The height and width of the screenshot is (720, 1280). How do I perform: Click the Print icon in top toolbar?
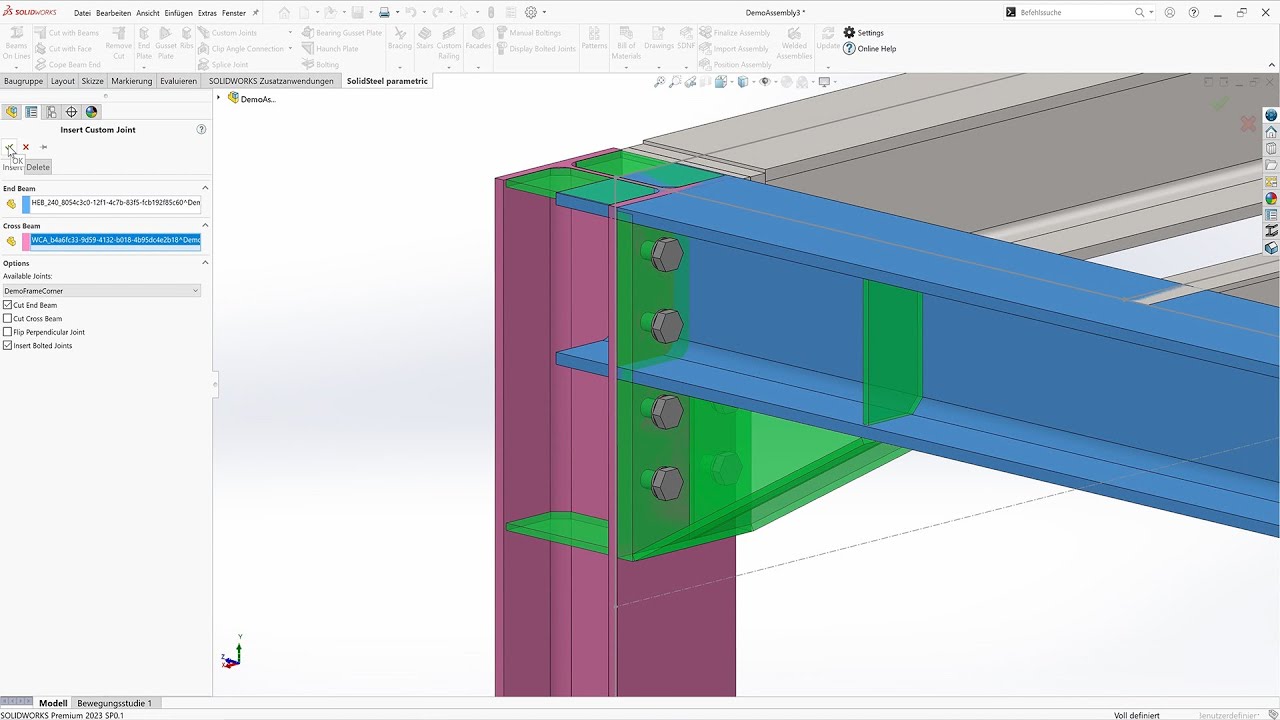pyautogui.click(x=384, y=12)
